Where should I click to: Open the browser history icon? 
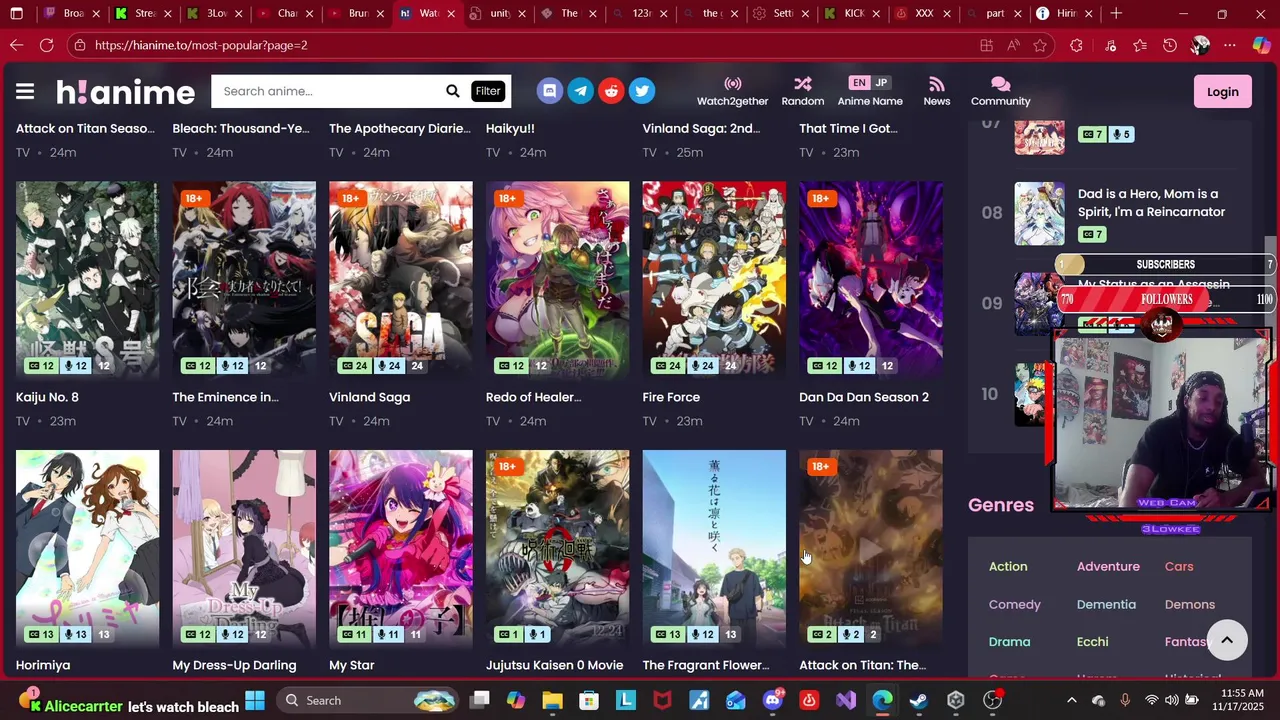[x=1169, y=45]
